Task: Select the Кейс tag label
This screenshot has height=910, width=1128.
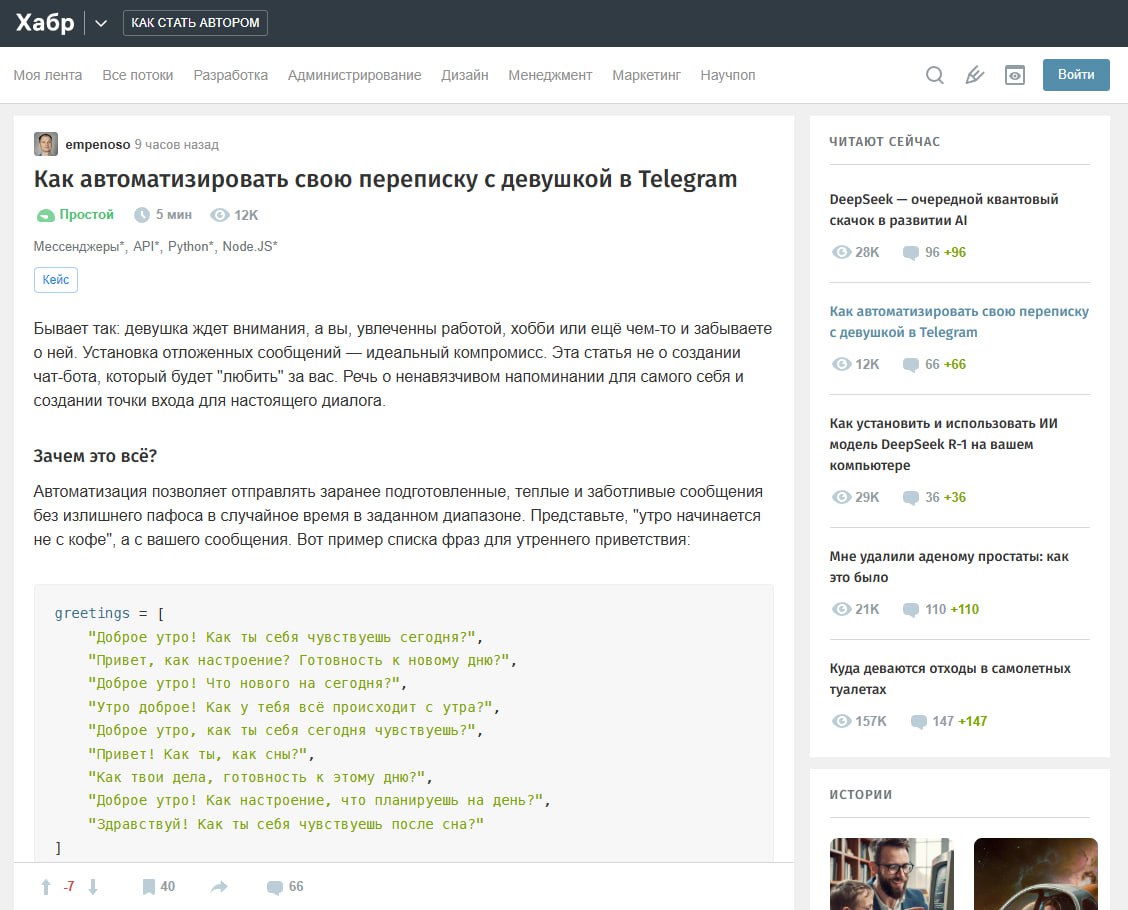Action: 56,280
